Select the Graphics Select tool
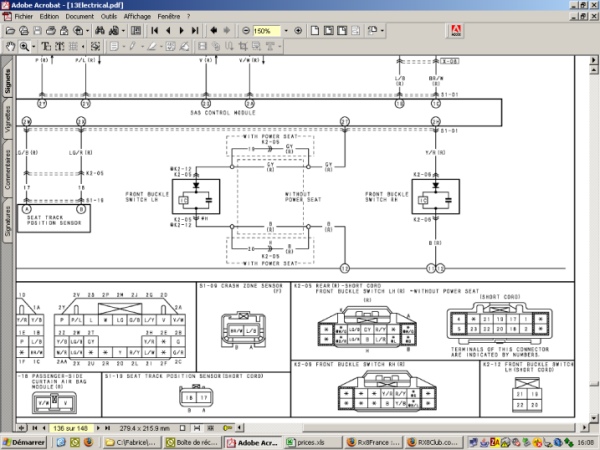The width and height of the screenshot is (600, 450). [95, 47]
